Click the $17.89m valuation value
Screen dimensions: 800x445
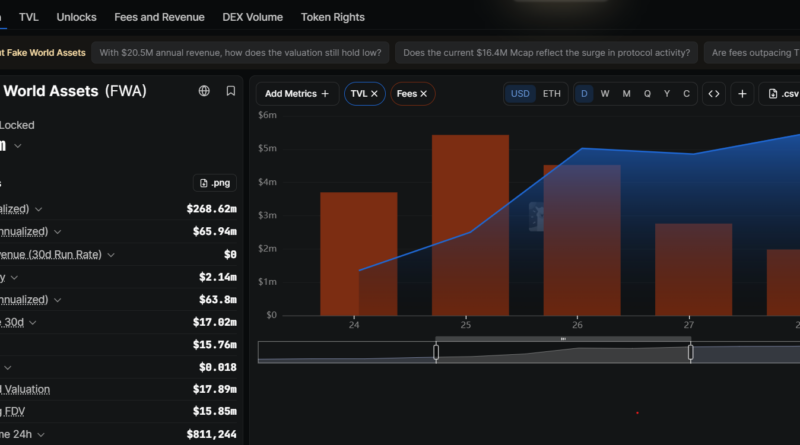(x=215, y=389)
